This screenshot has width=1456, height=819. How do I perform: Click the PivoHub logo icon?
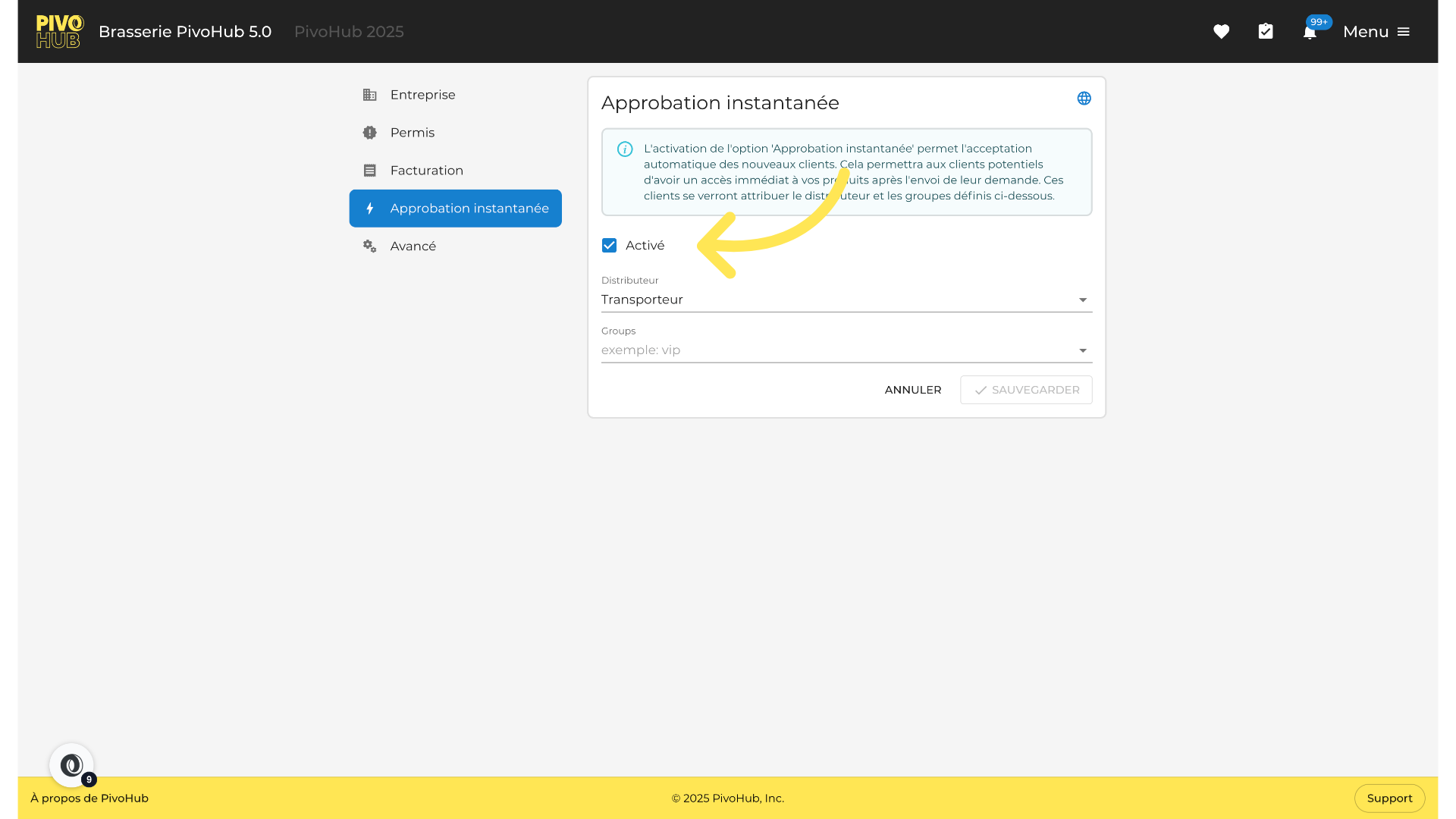click(x=59, y=32)
